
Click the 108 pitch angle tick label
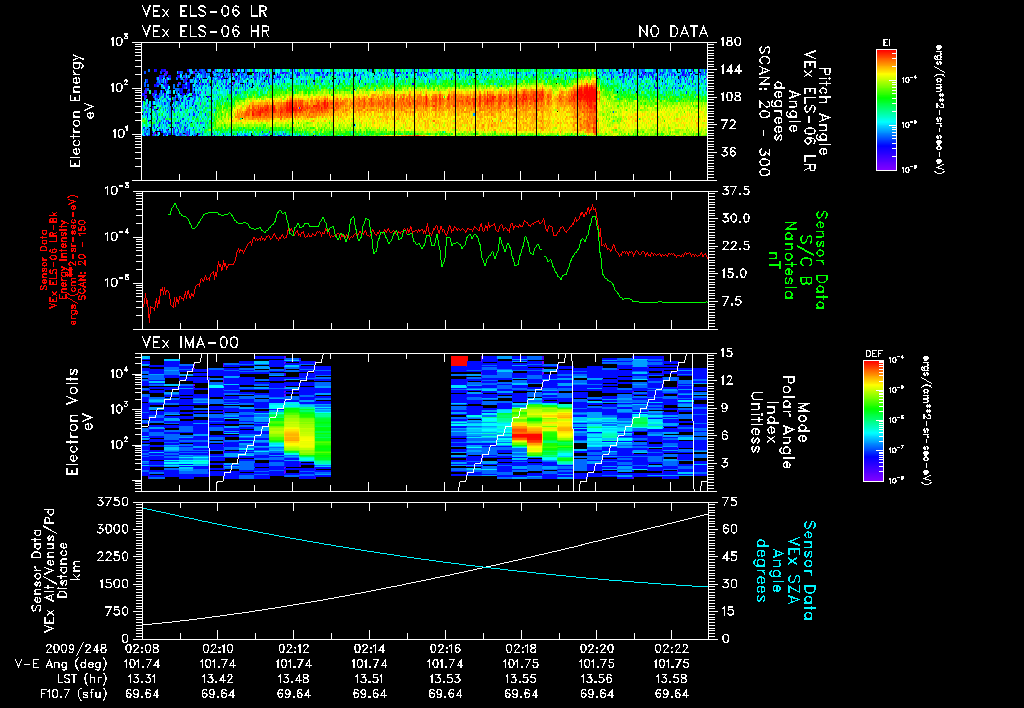click(x=730, y=97)
